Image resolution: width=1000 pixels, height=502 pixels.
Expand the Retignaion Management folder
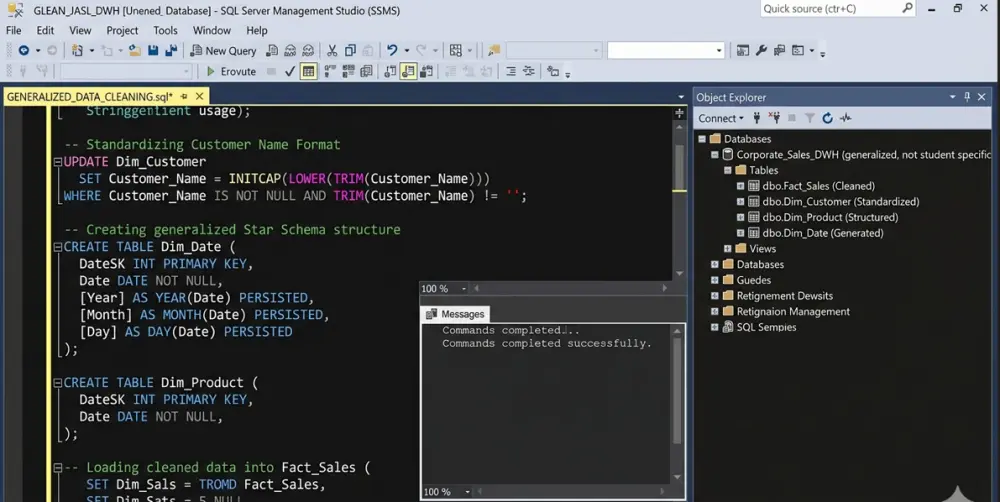(715, 311)
